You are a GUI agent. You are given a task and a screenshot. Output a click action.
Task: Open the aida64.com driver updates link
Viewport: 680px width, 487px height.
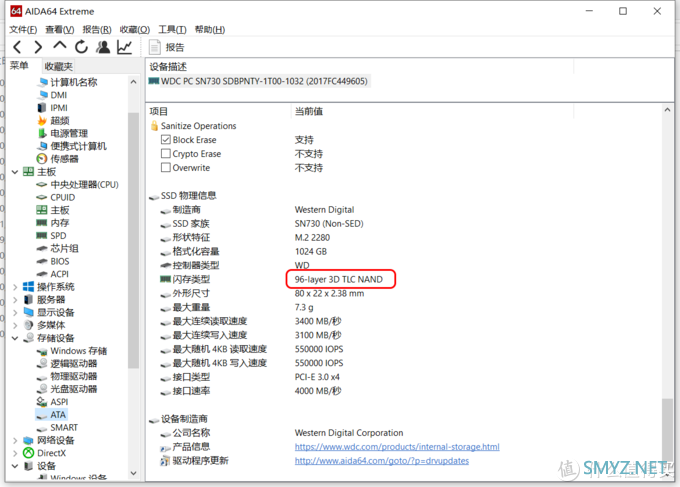(x=382, y=461)
